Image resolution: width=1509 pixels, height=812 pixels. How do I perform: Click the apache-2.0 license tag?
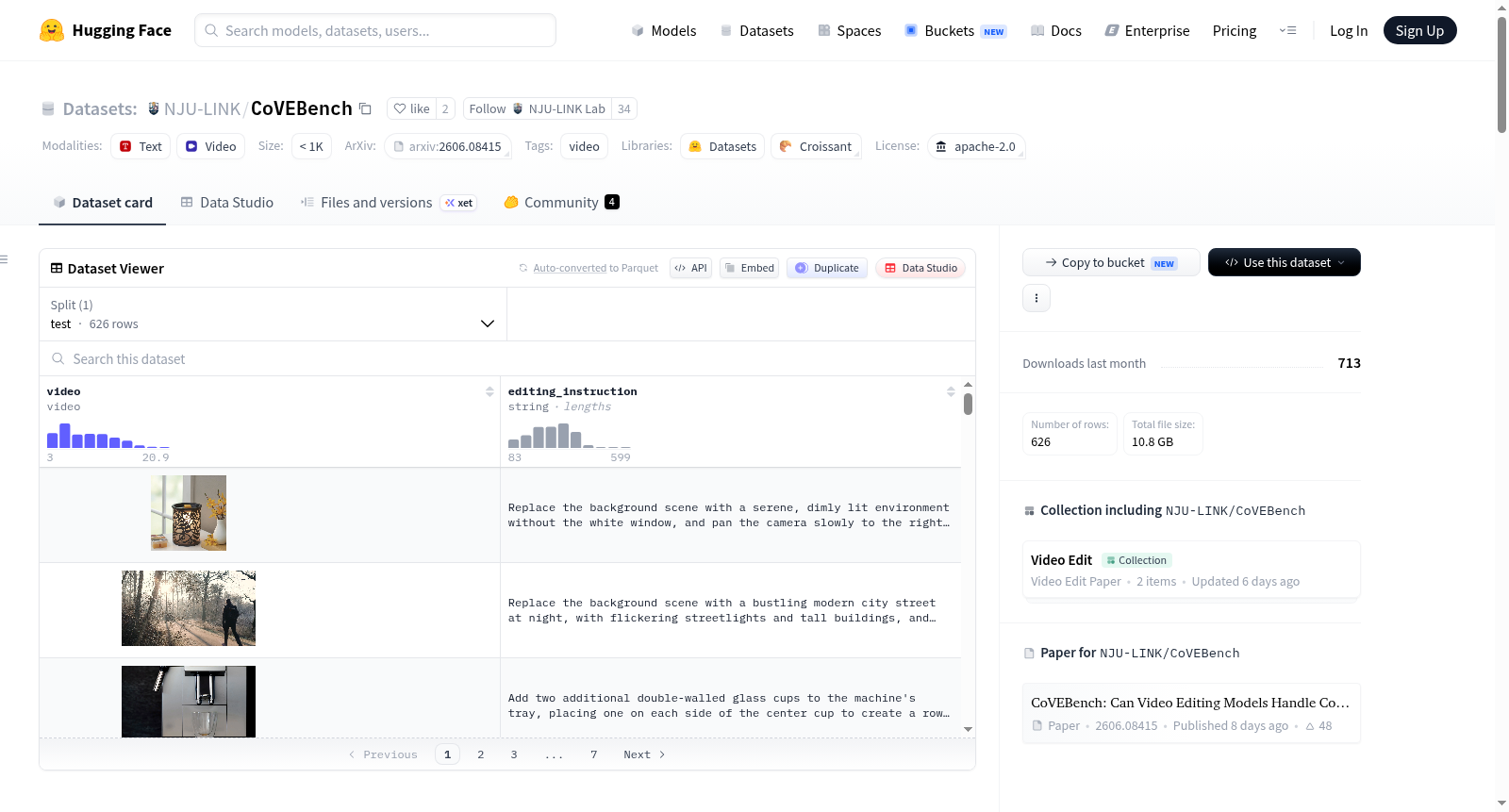click(x=976, y=146)
